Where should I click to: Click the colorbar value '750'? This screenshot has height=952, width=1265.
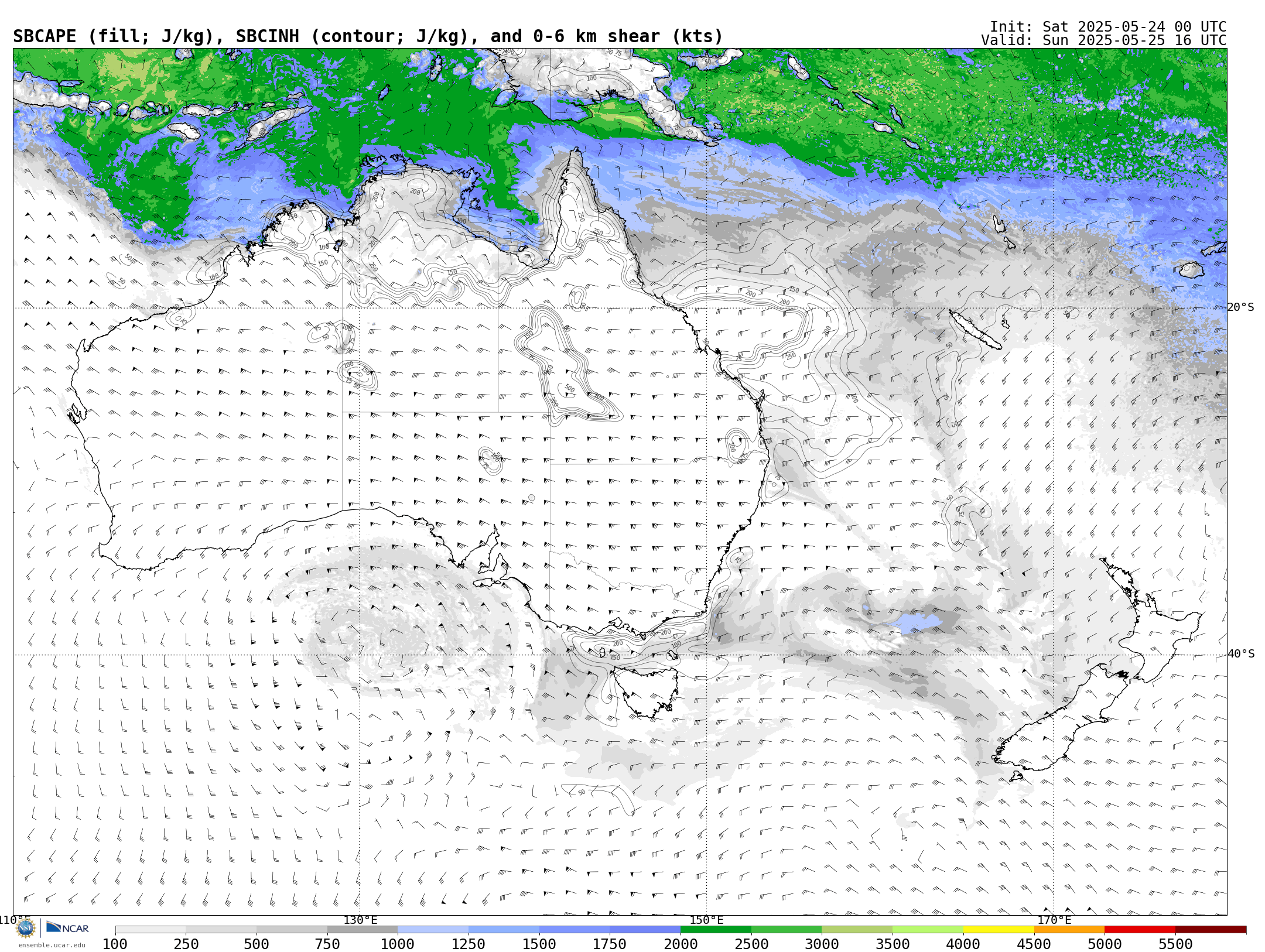point(327,944)
